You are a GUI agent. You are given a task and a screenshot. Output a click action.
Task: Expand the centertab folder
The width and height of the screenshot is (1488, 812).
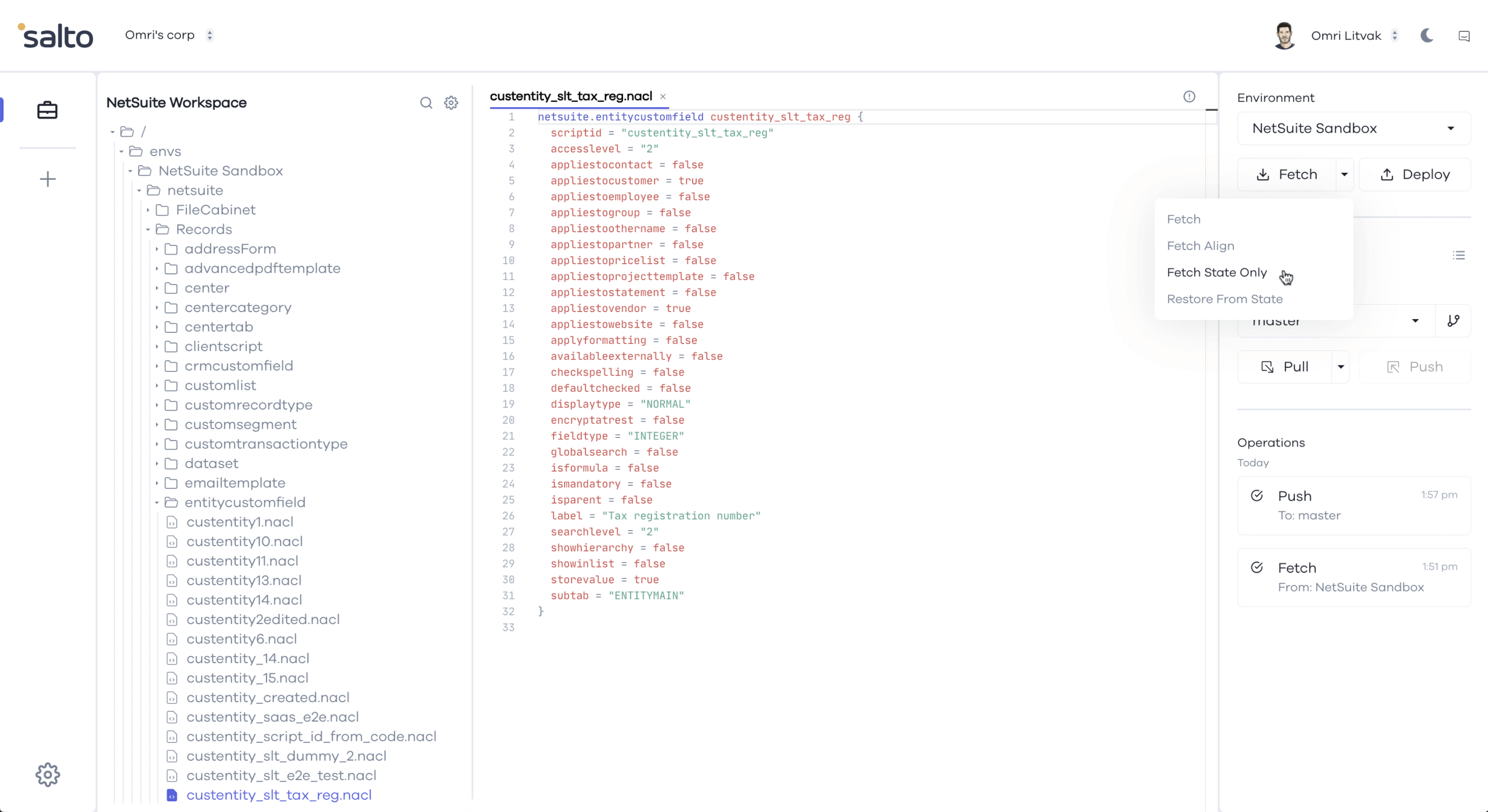tap(157, 327)
